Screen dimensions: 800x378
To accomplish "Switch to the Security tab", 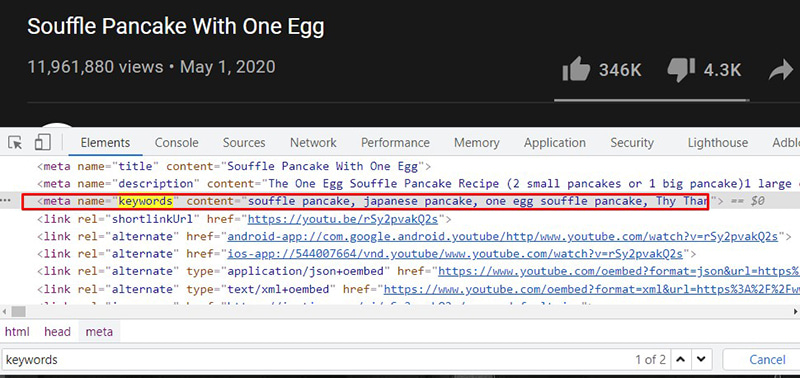I will (x=632, y=142).
